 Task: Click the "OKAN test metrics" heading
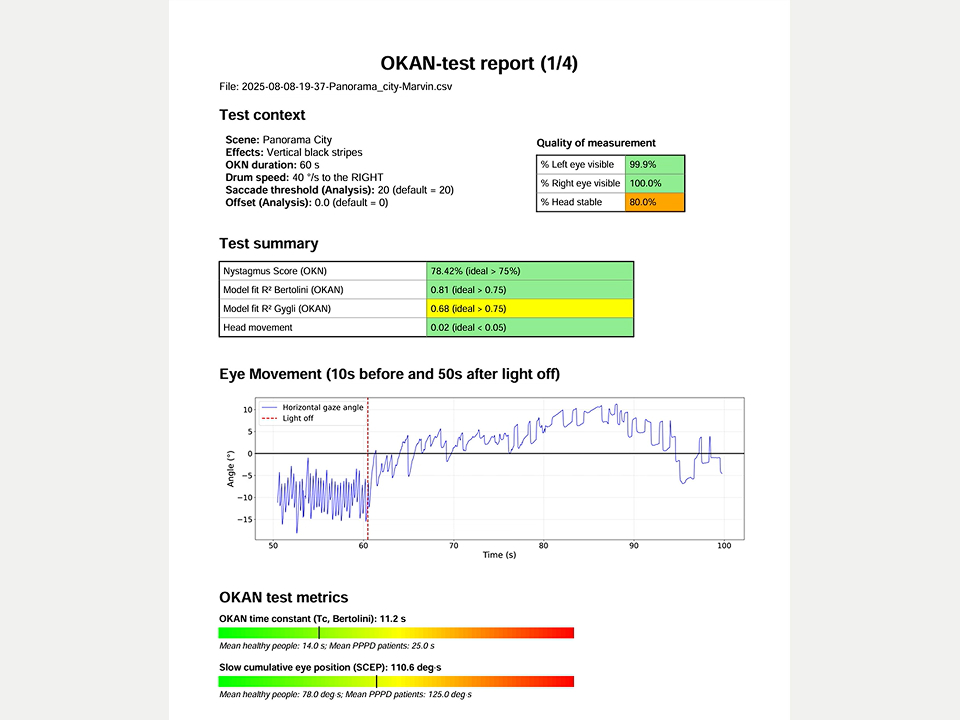pos(283,598)
